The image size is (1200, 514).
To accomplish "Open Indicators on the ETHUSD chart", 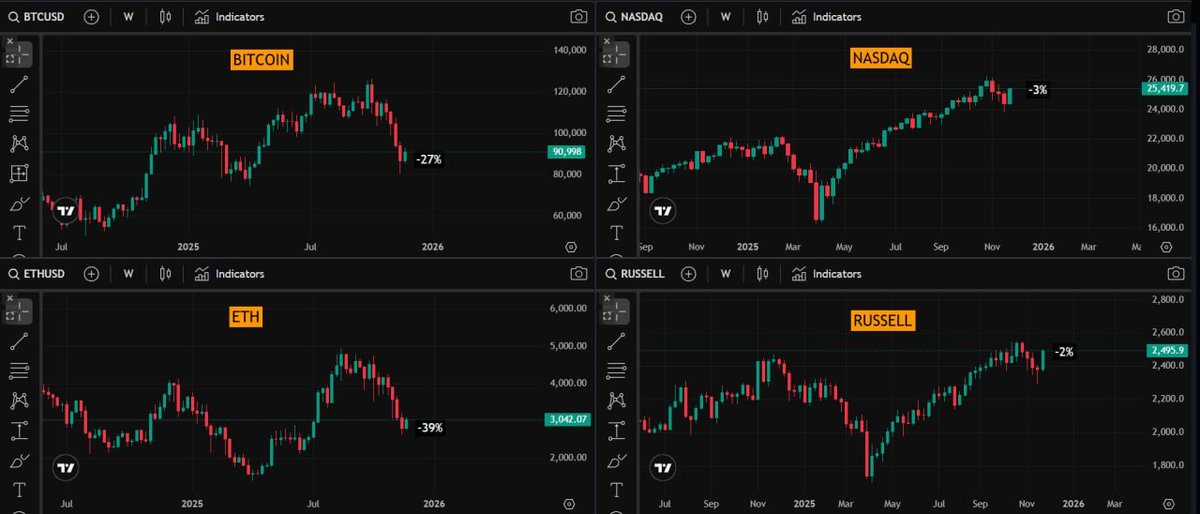I will click(229, 273).
